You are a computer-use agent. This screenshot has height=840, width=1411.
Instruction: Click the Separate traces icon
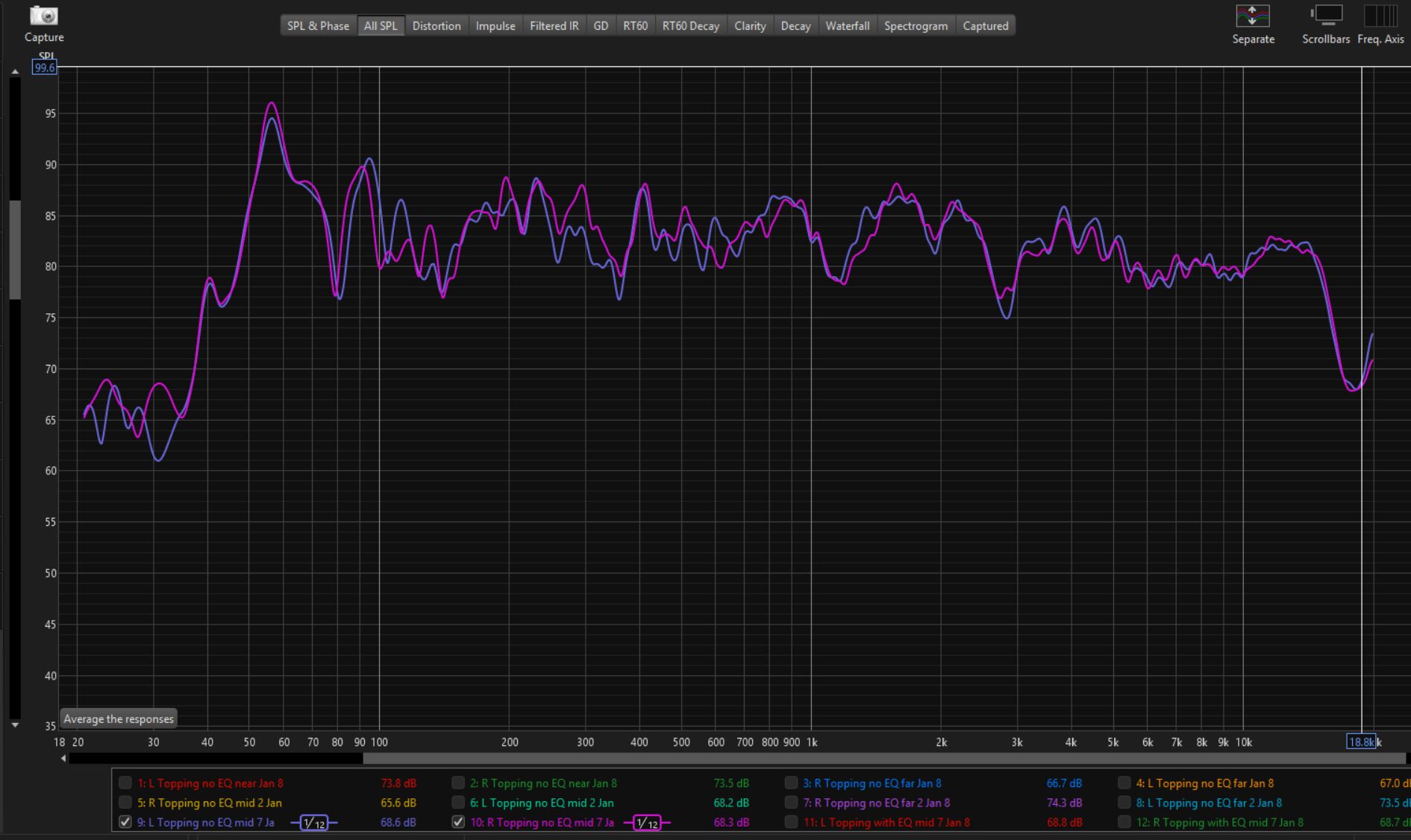coord(1253,16)
